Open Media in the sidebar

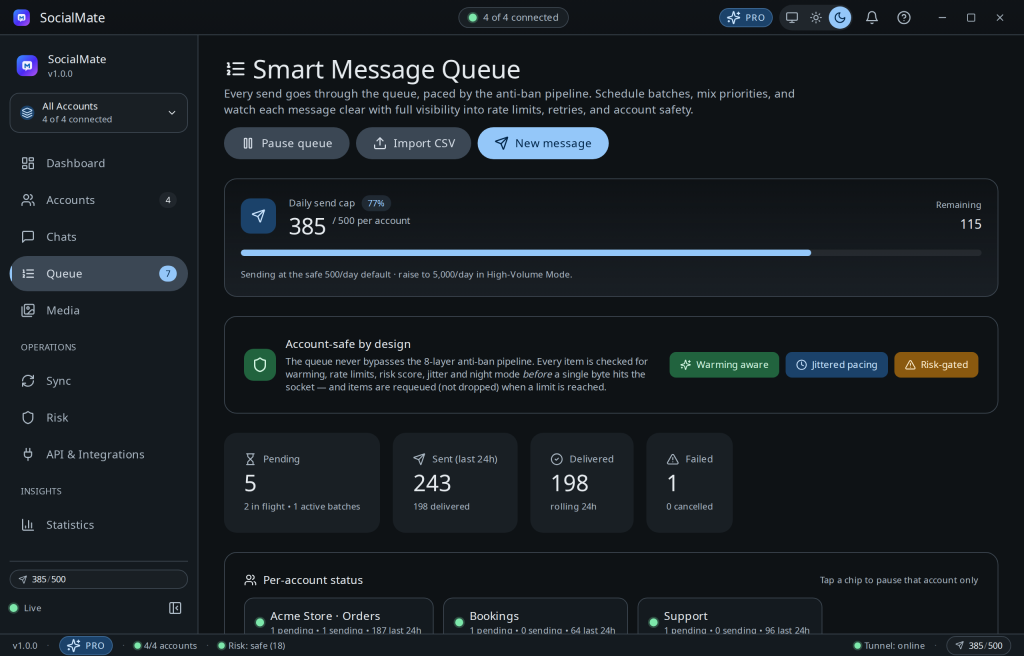[99, 310]
